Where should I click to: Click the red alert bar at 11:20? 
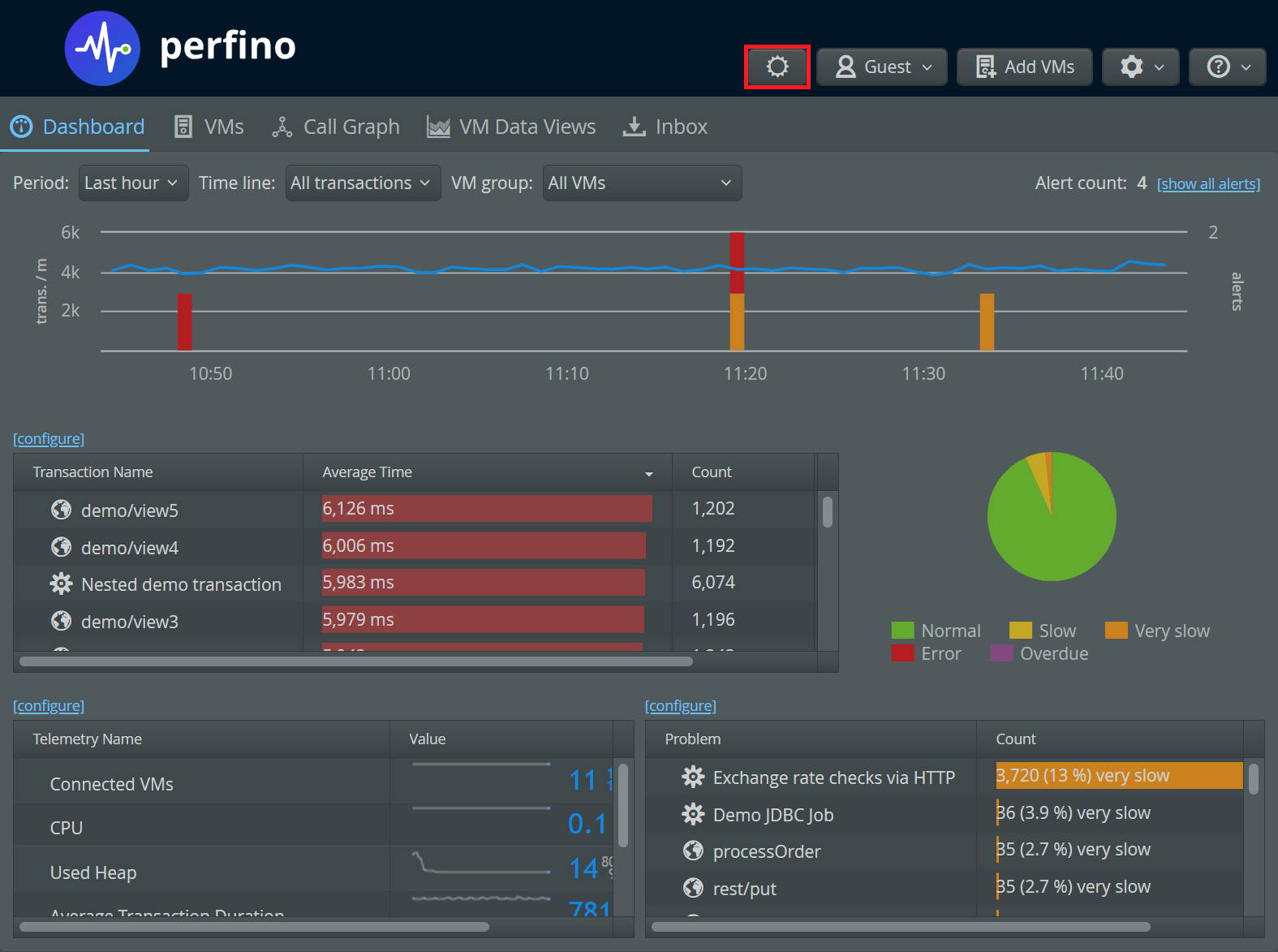(737, 262)
